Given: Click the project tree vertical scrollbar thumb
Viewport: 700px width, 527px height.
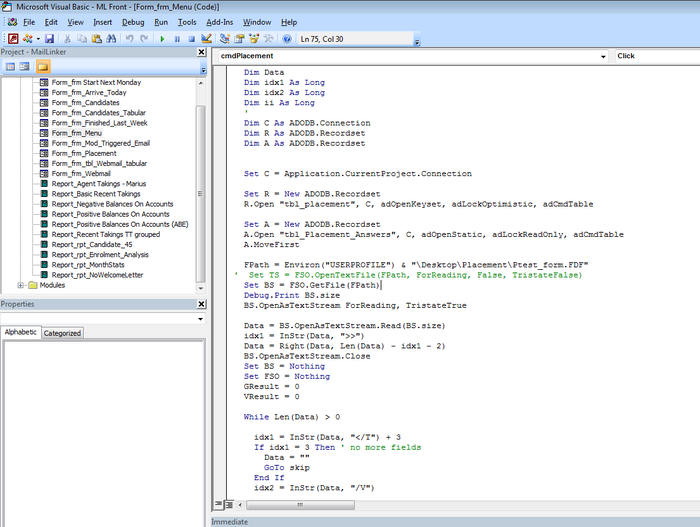Looking at the screenshot, I should click(201, 194).
